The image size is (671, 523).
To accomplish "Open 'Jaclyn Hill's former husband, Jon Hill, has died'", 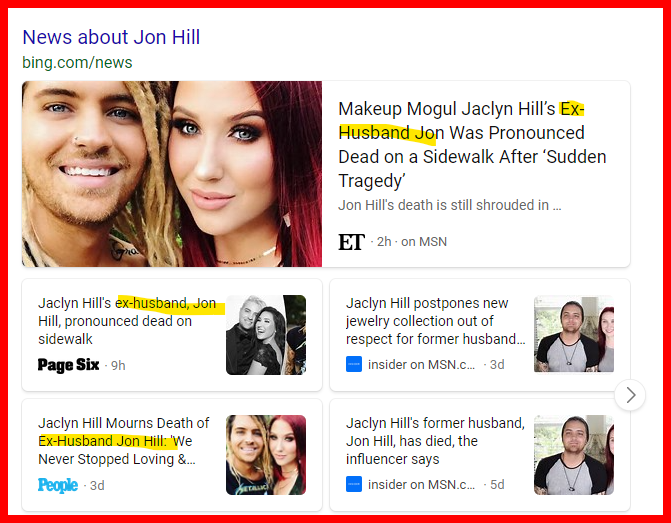I will click(435, 441).
